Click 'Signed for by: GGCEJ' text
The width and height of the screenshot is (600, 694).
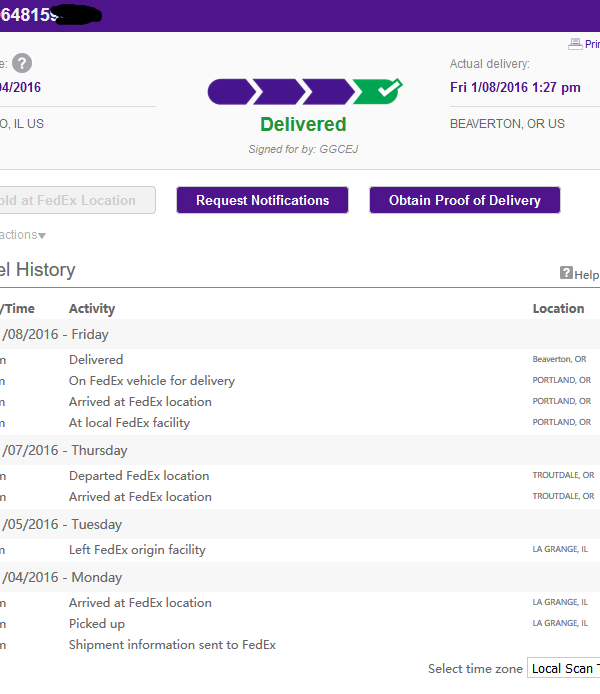tap(303, 149)
